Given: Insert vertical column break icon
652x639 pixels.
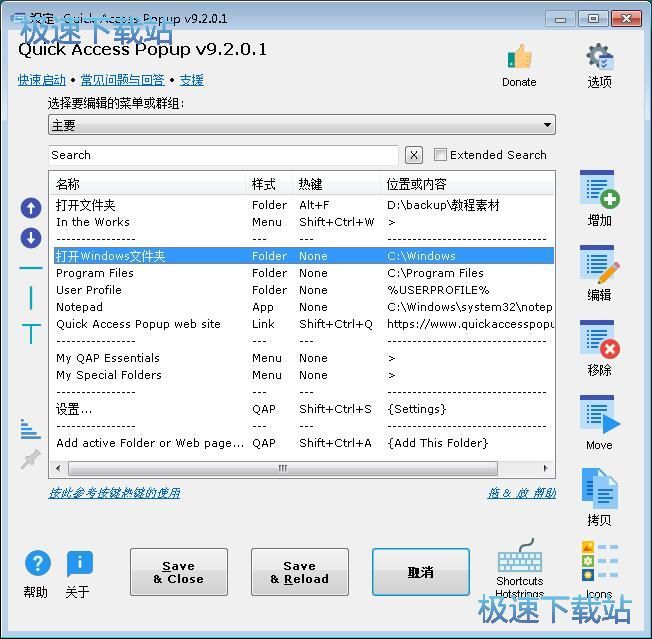Looking at the screenshot, I should (x=31, y=298).
